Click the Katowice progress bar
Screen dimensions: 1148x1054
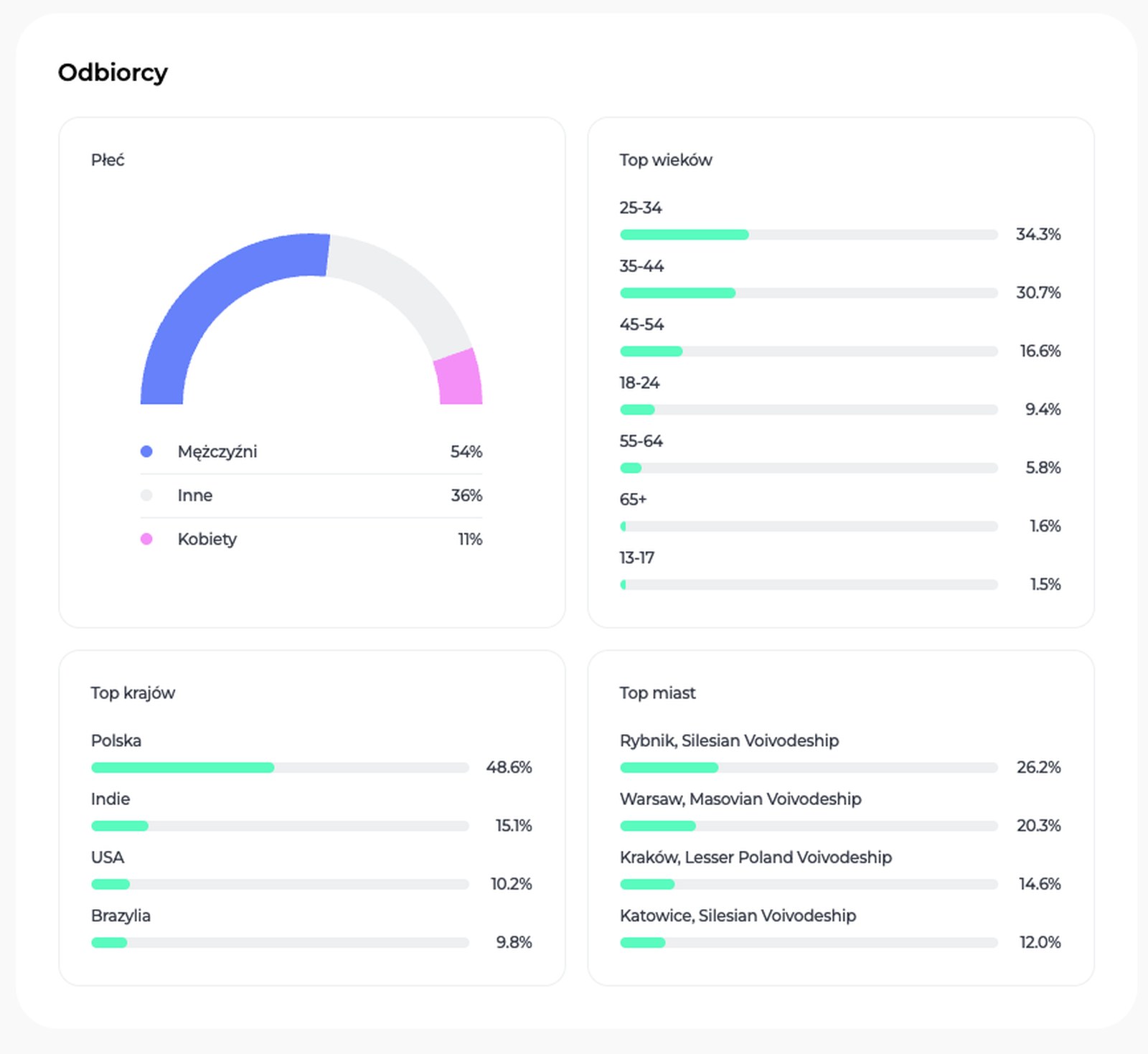click(x=809, y=943)
